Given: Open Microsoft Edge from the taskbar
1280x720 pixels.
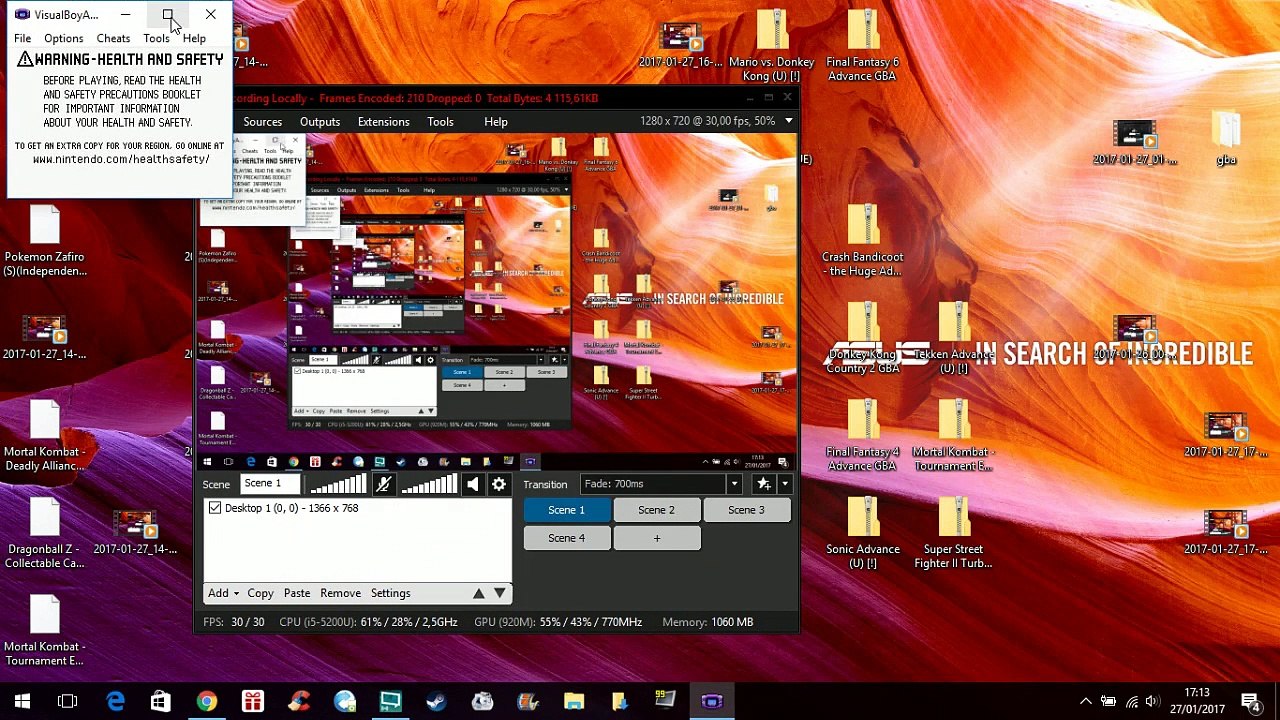Looking at the screenshot, I should pyautogui.click(x=115, y=701).
